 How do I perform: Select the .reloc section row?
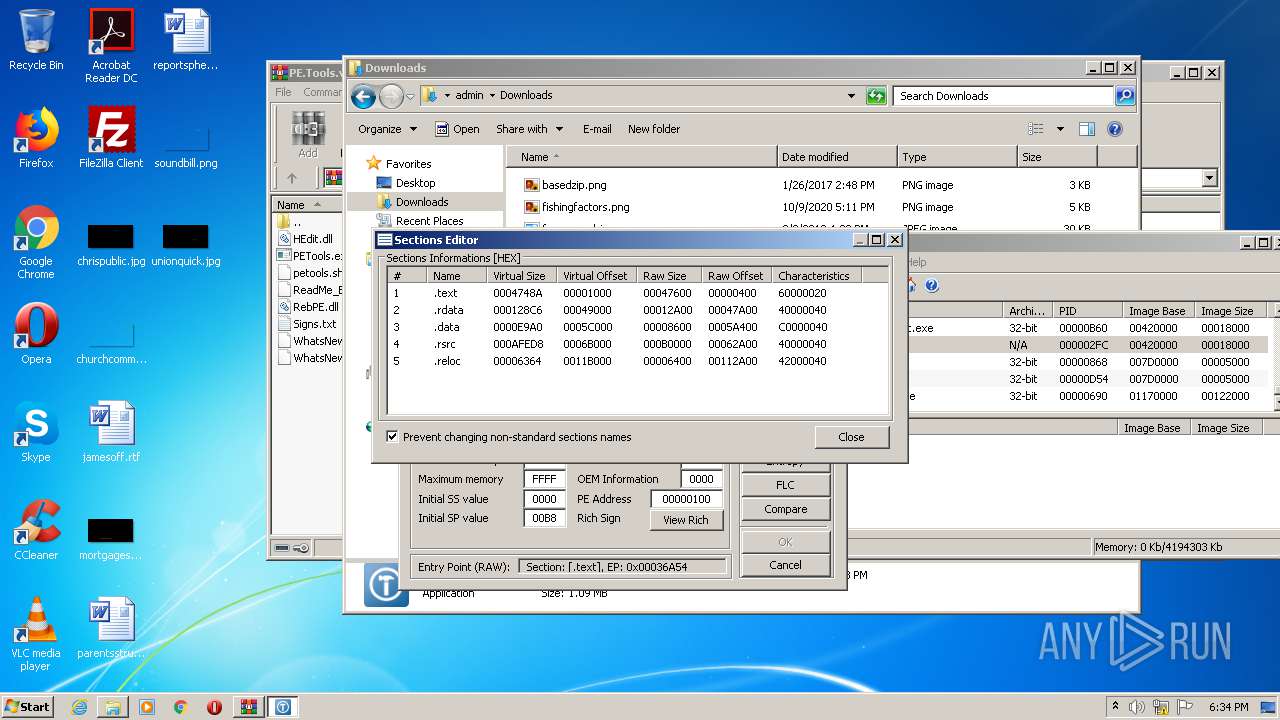coord(638,361)
